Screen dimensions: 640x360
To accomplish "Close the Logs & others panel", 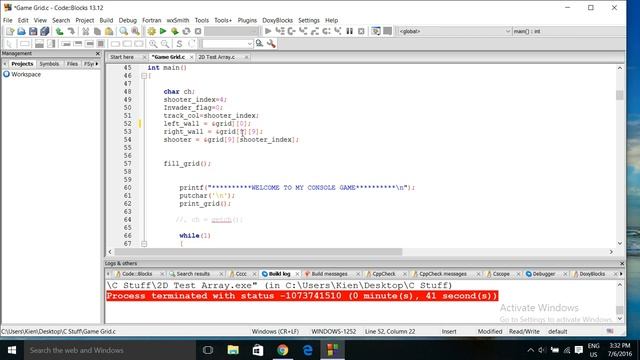I will point(622,264).
